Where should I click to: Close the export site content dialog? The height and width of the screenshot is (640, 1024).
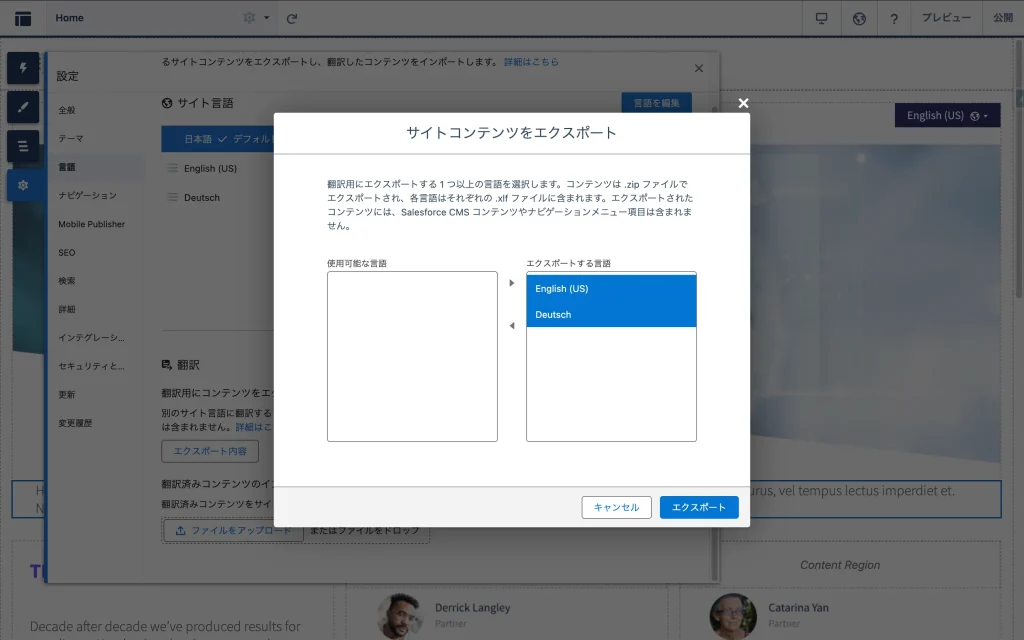(x=743, y=103)
